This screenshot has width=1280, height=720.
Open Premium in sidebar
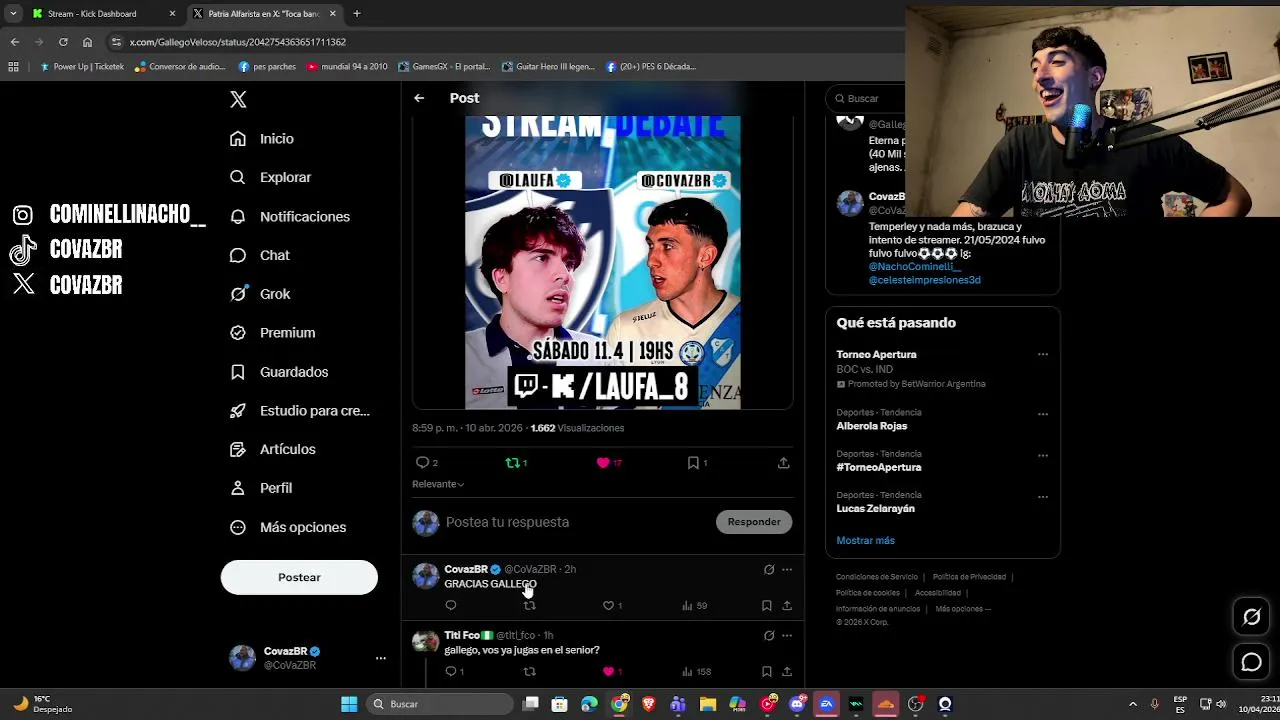(x=272, y=333)
